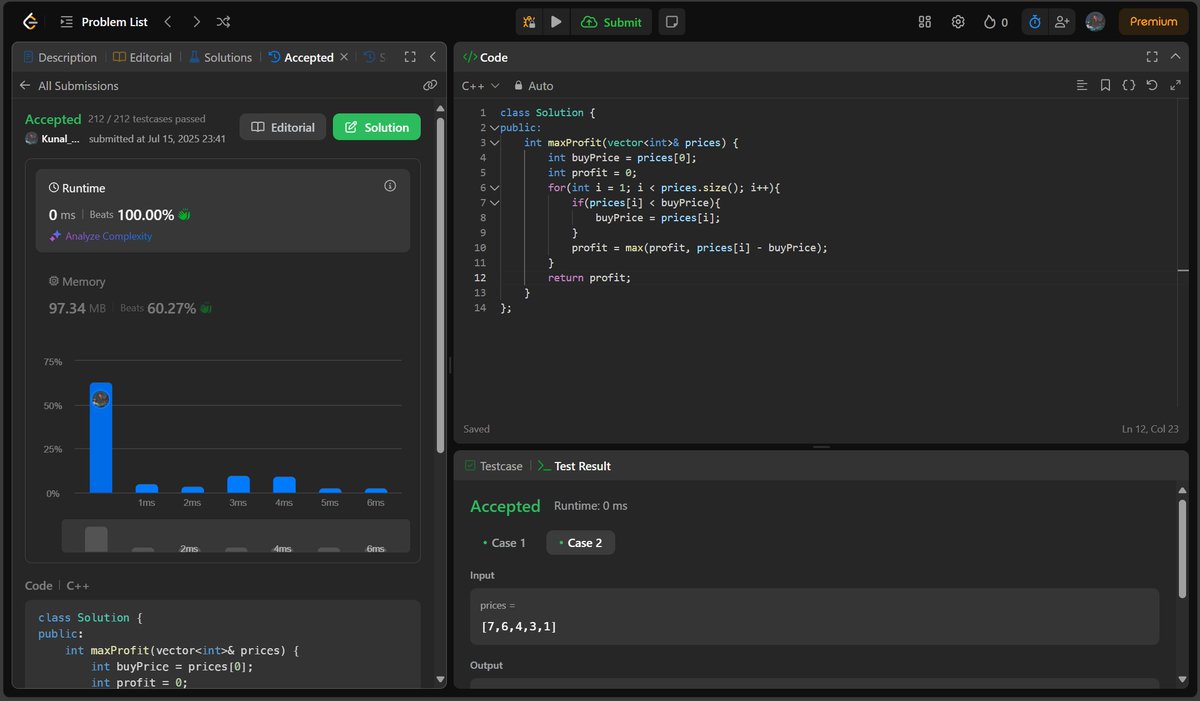Click the 'Ln 12, Col 23' status text

click(x=1151, y=429)
